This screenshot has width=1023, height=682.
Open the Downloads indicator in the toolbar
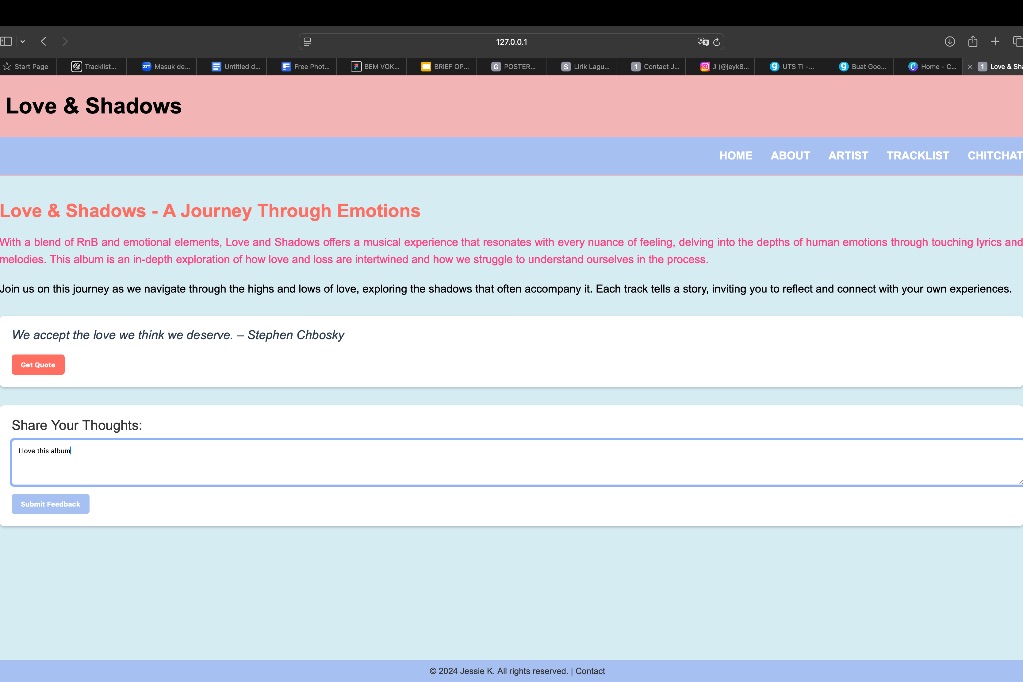(x=948, y=41)
